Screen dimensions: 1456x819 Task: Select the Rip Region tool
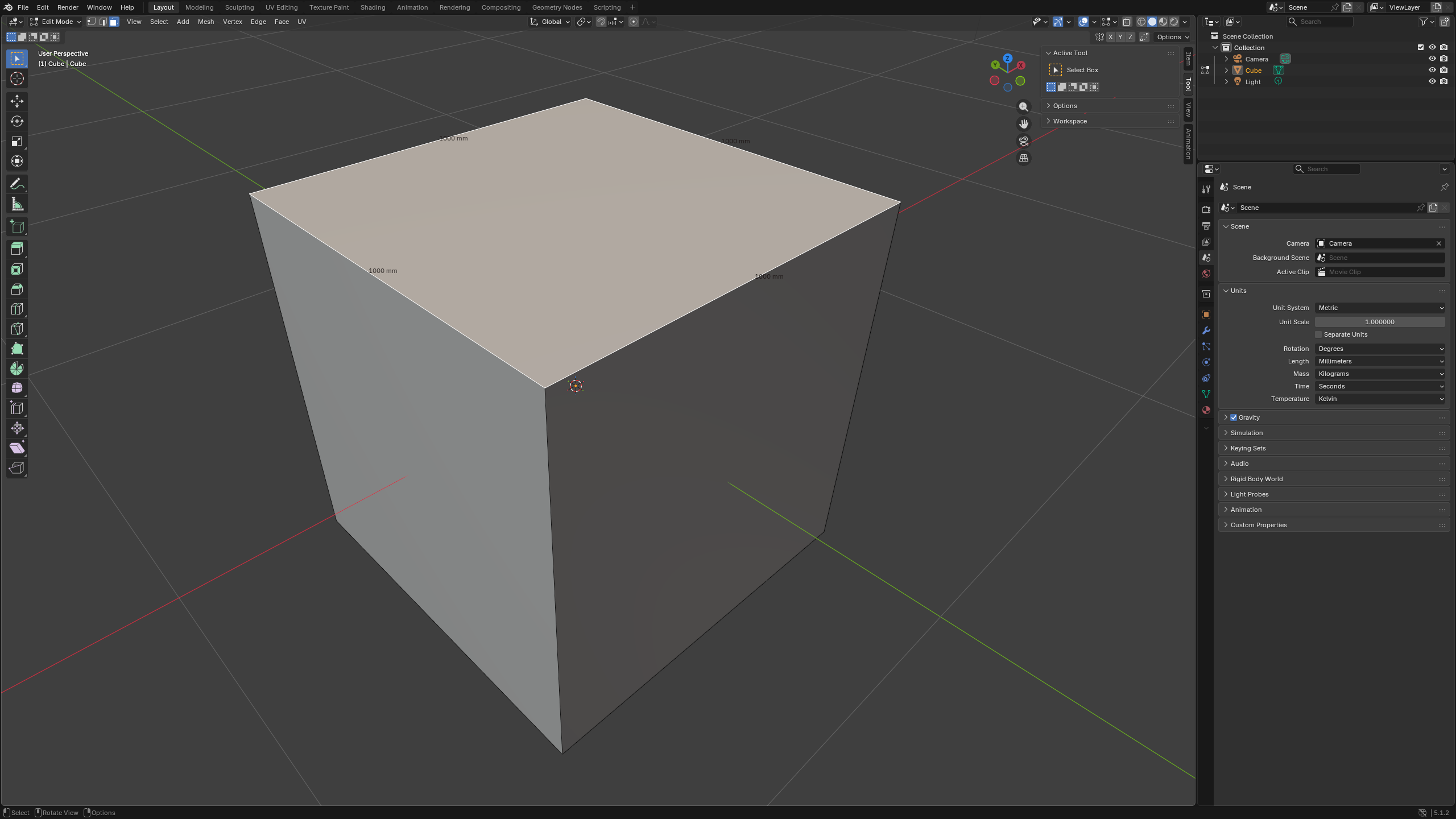(16, 468)
